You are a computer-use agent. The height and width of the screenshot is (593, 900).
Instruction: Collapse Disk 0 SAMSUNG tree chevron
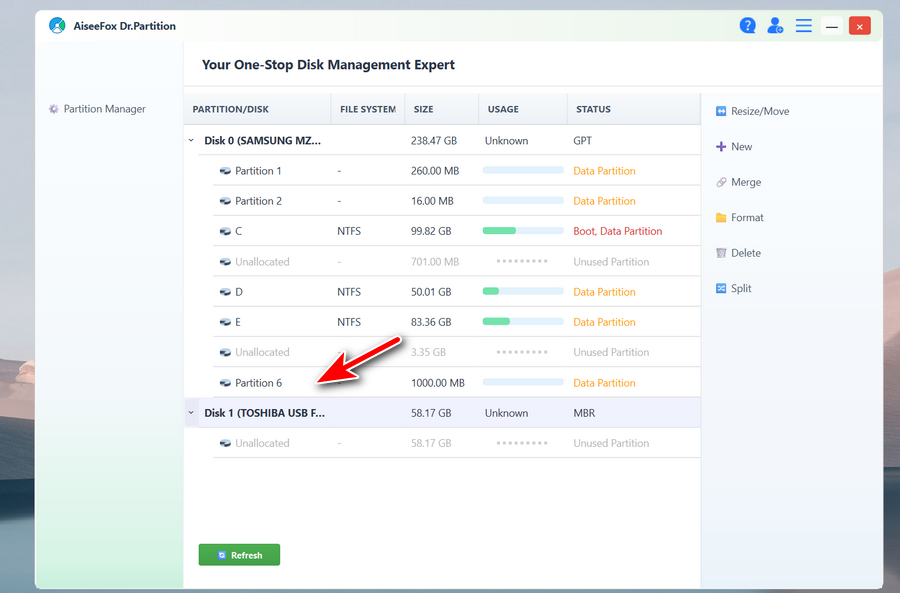pos(191,140)
